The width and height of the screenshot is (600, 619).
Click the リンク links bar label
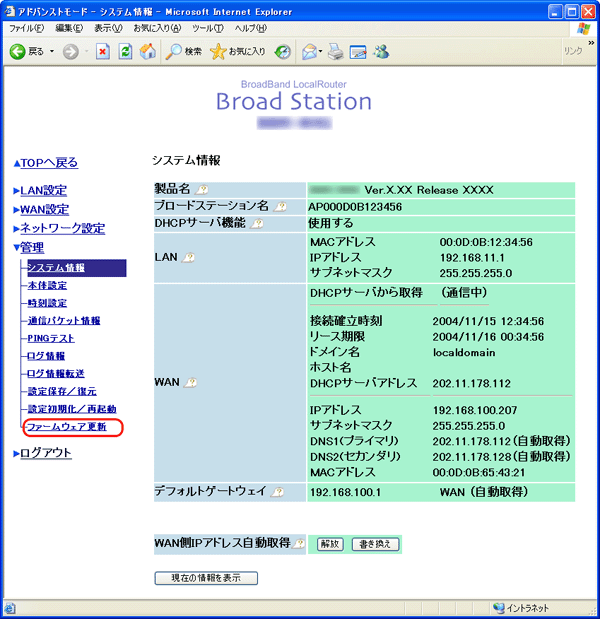pyautogui.click(x=573, y=51)
